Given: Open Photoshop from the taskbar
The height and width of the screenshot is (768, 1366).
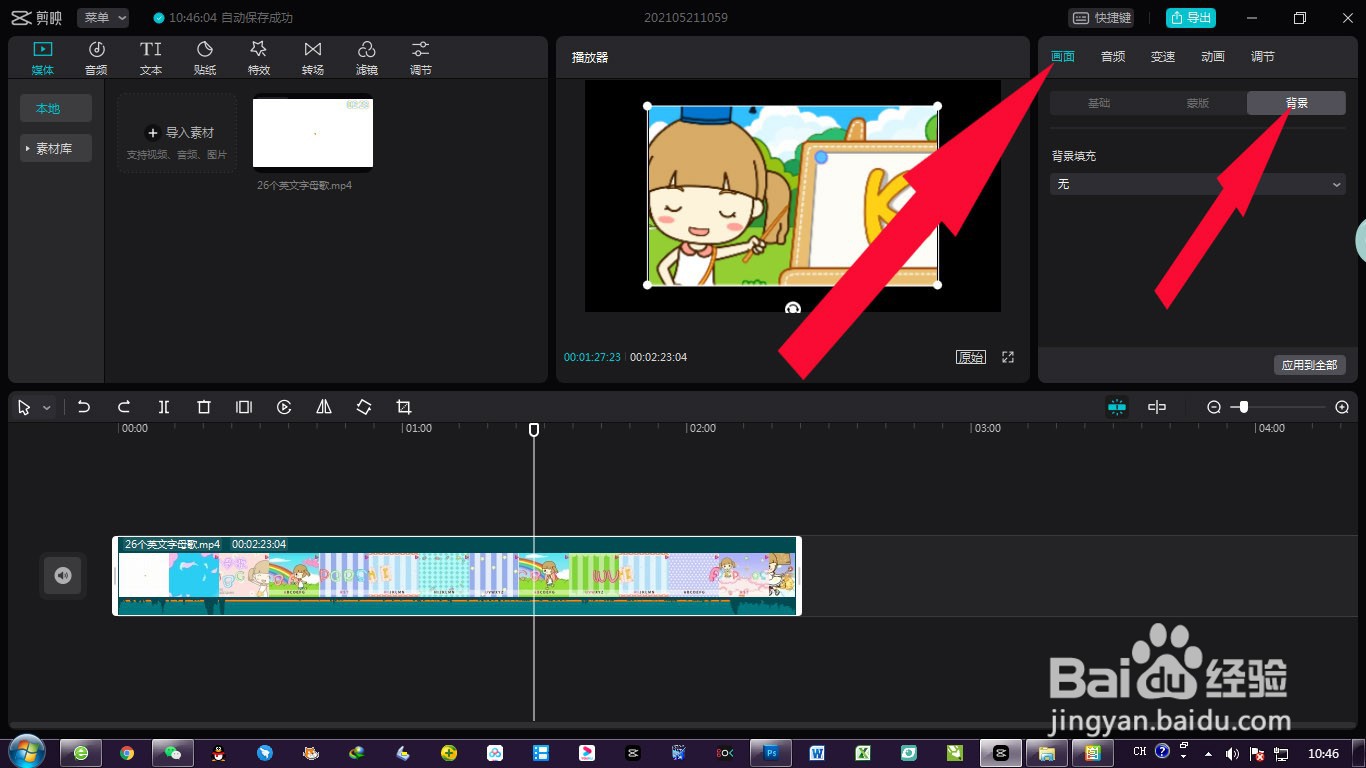Looking at the screenshot, I should [771, 753].
